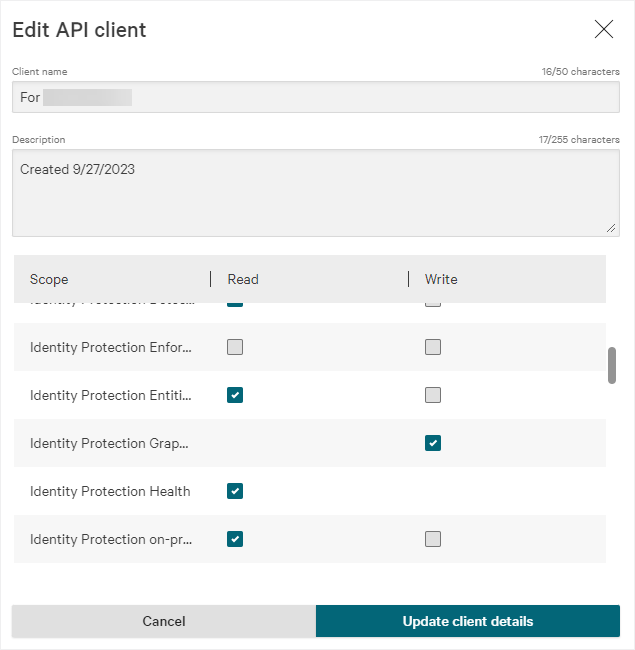Screen dimensions: 635x650
Task: Enable Write for Identity Protection Entities
Action: point(433,395)
